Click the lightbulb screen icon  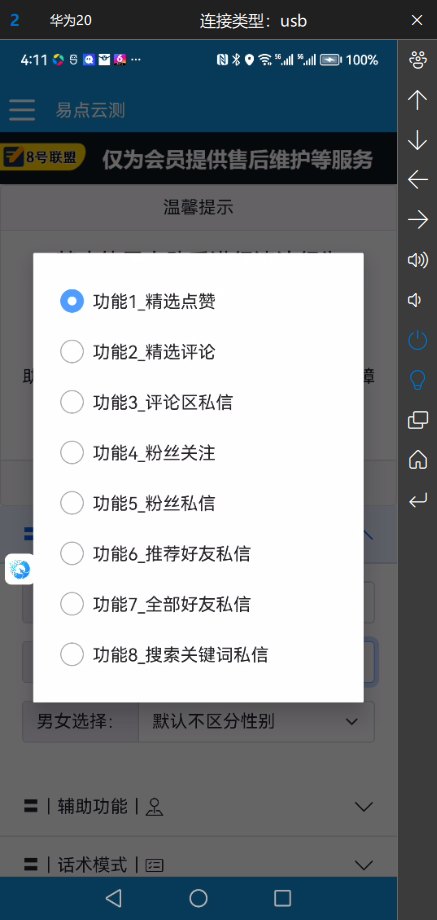click(418, 380)
